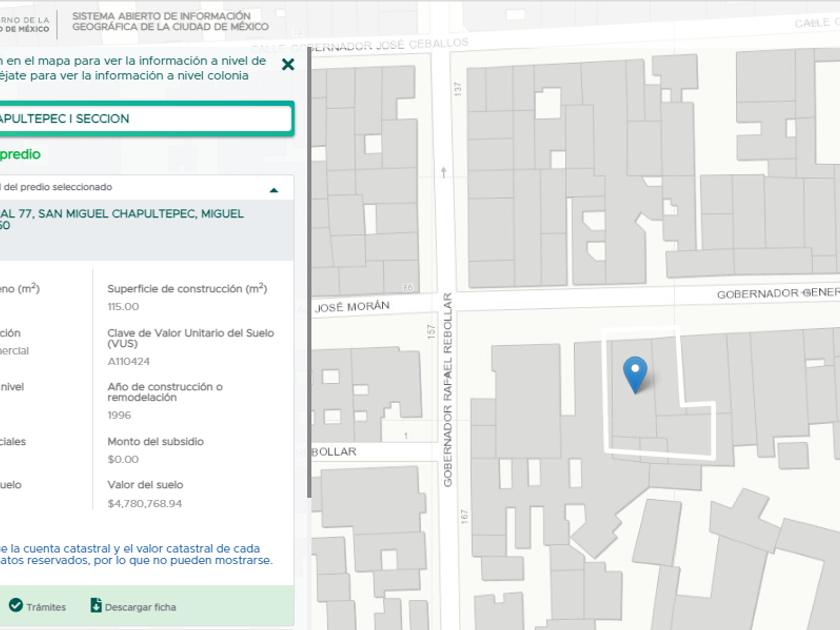Click the blue map location pin

coord(635,375)
